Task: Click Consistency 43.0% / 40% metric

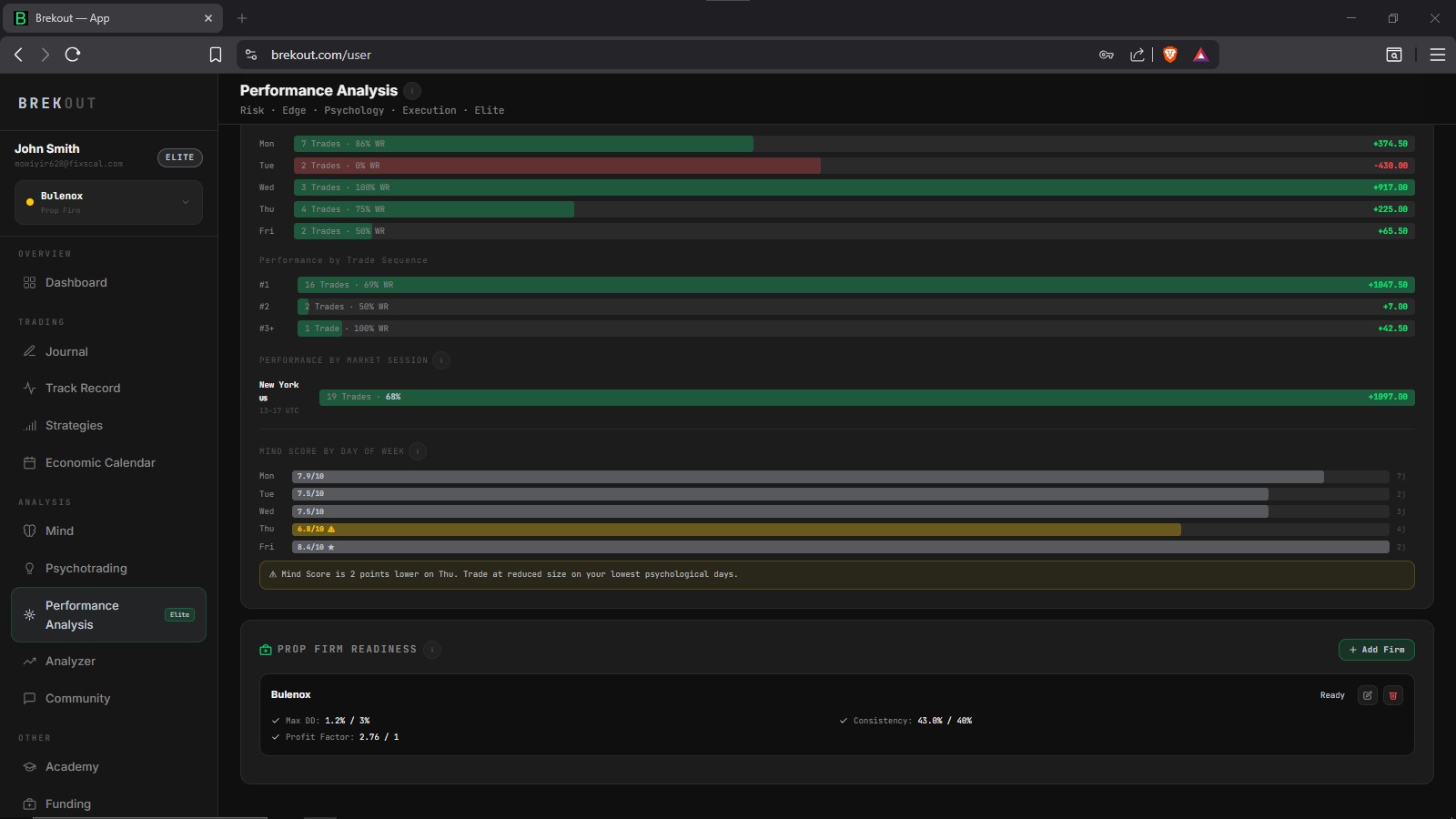Action: pos(905,721)
